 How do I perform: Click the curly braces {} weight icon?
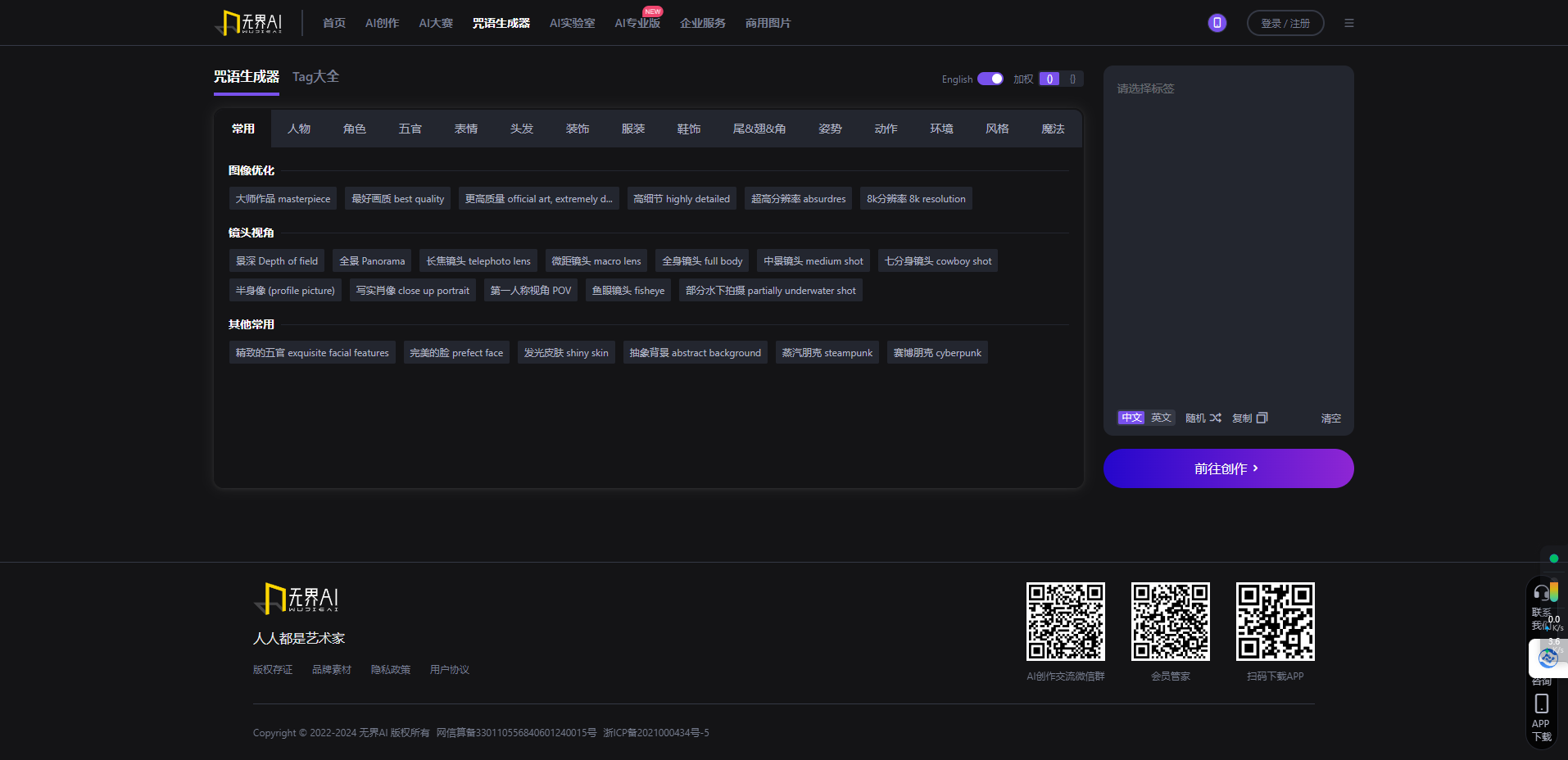1072,79
